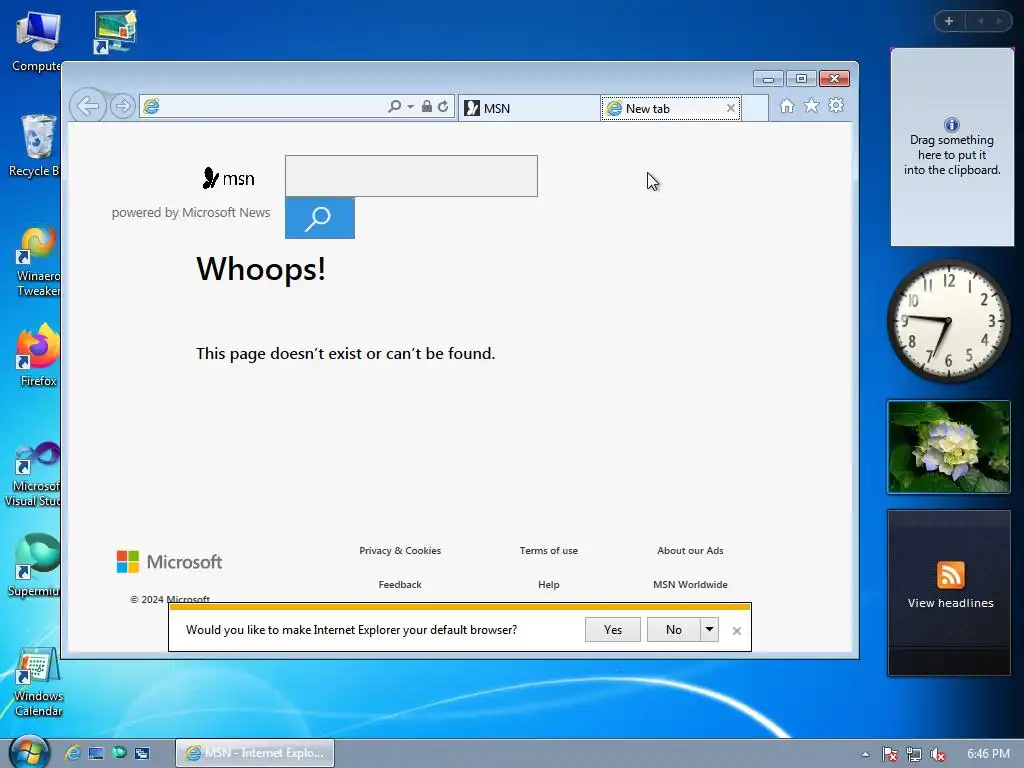Click the clipboard gadget drop area
This screenshot has height=768, width=1024.
point(952,148)
